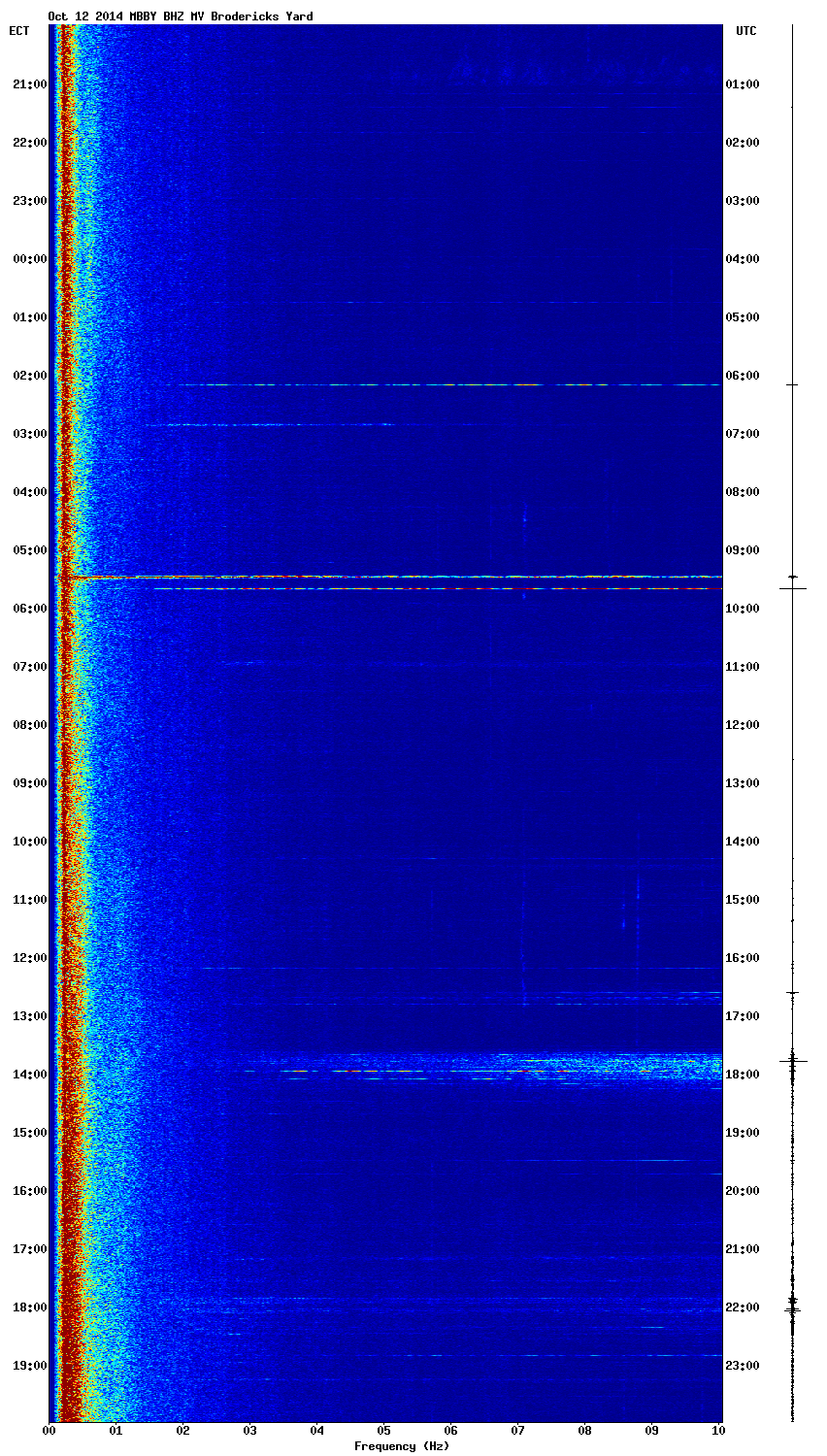827x1456 pixels.
Task: Click the 03 tick on the frequency axis
Action: coord(249,1431)
